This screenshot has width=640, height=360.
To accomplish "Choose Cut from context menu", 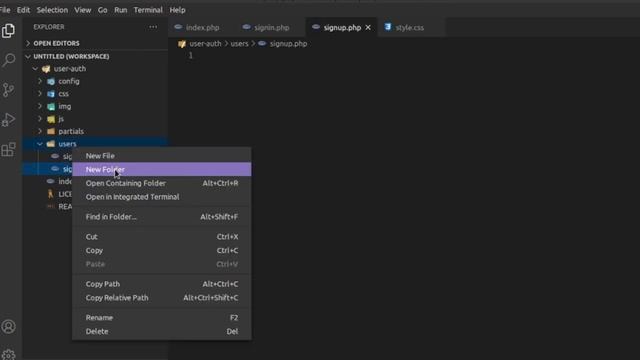I will (x=162, y=237).
